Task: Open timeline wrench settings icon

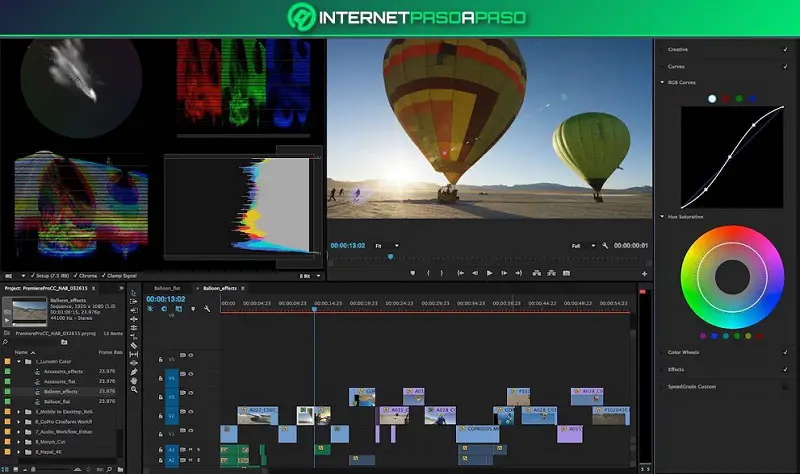Action: point(206,309)
